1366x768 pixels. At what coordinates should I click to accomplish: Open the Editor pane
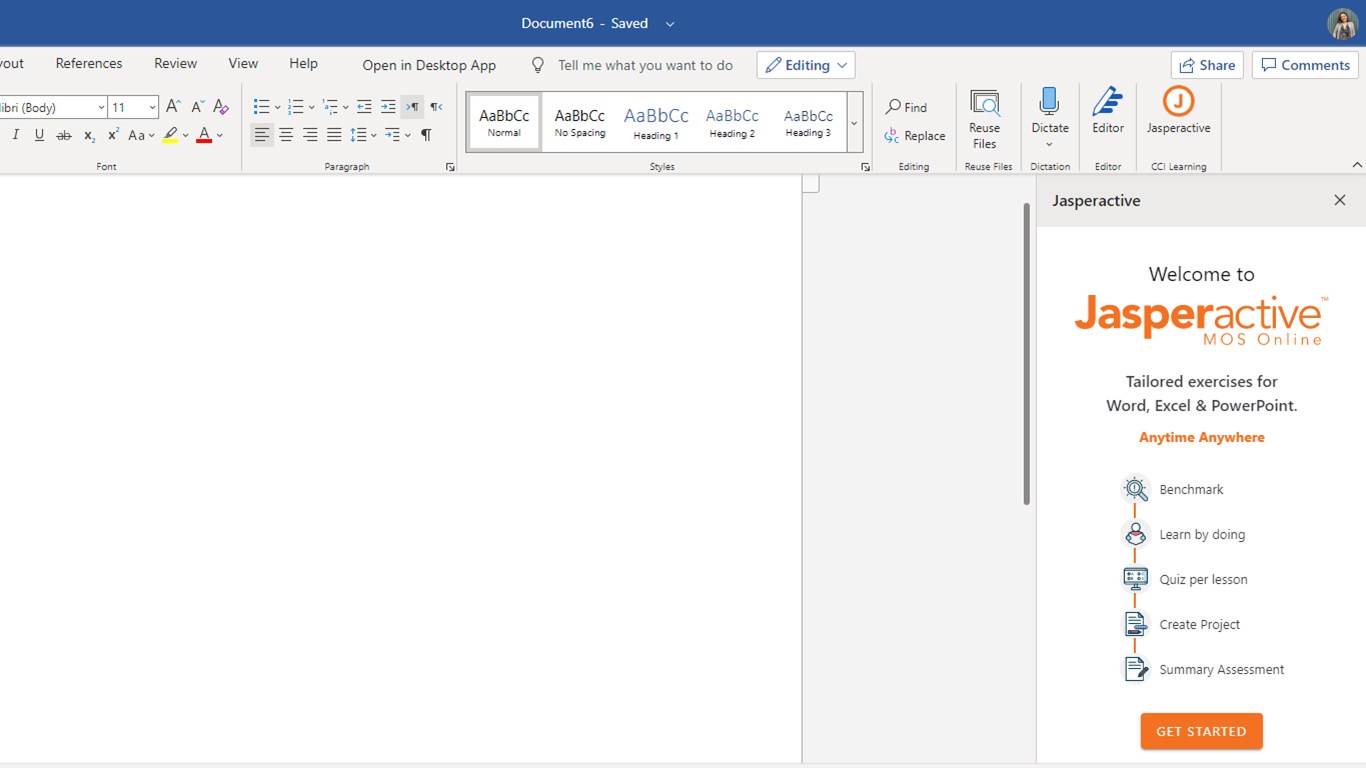click(1107, 111)
